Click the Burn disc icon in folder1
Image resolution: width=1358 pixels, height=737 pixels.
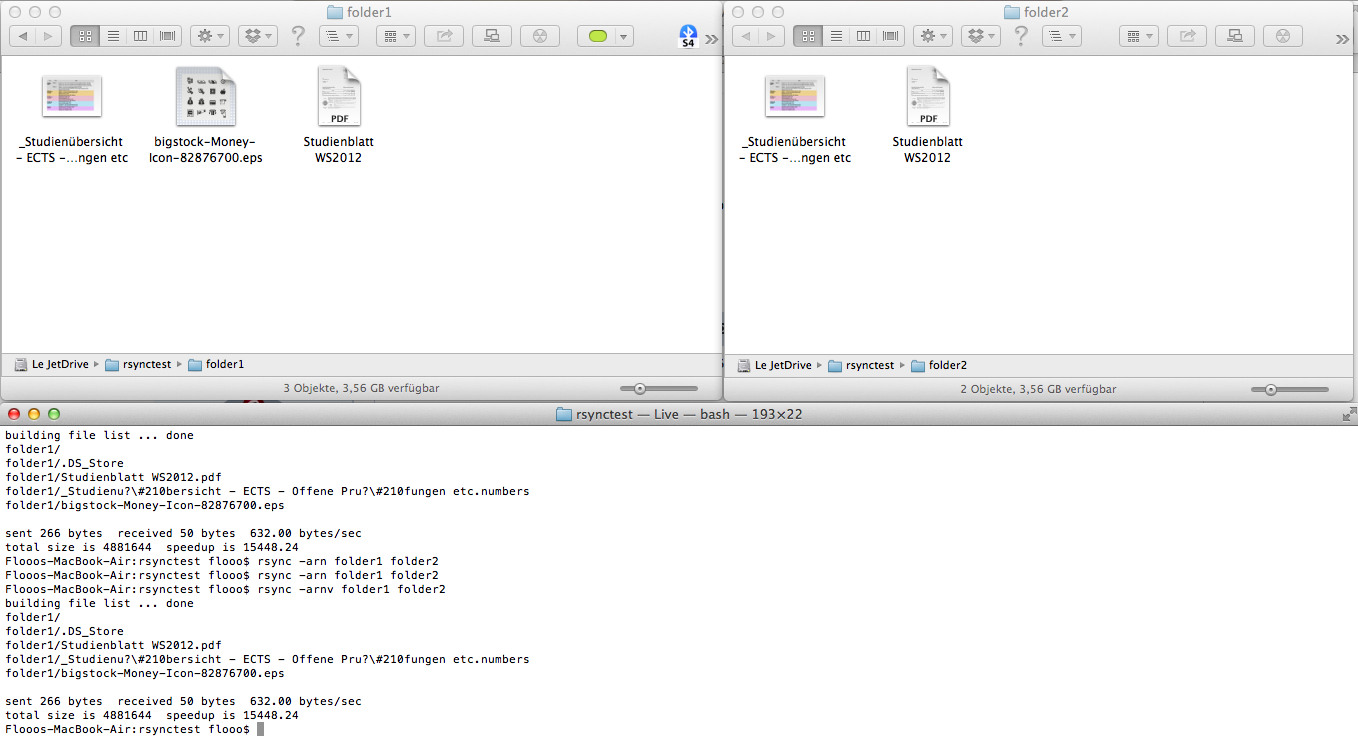540,36
